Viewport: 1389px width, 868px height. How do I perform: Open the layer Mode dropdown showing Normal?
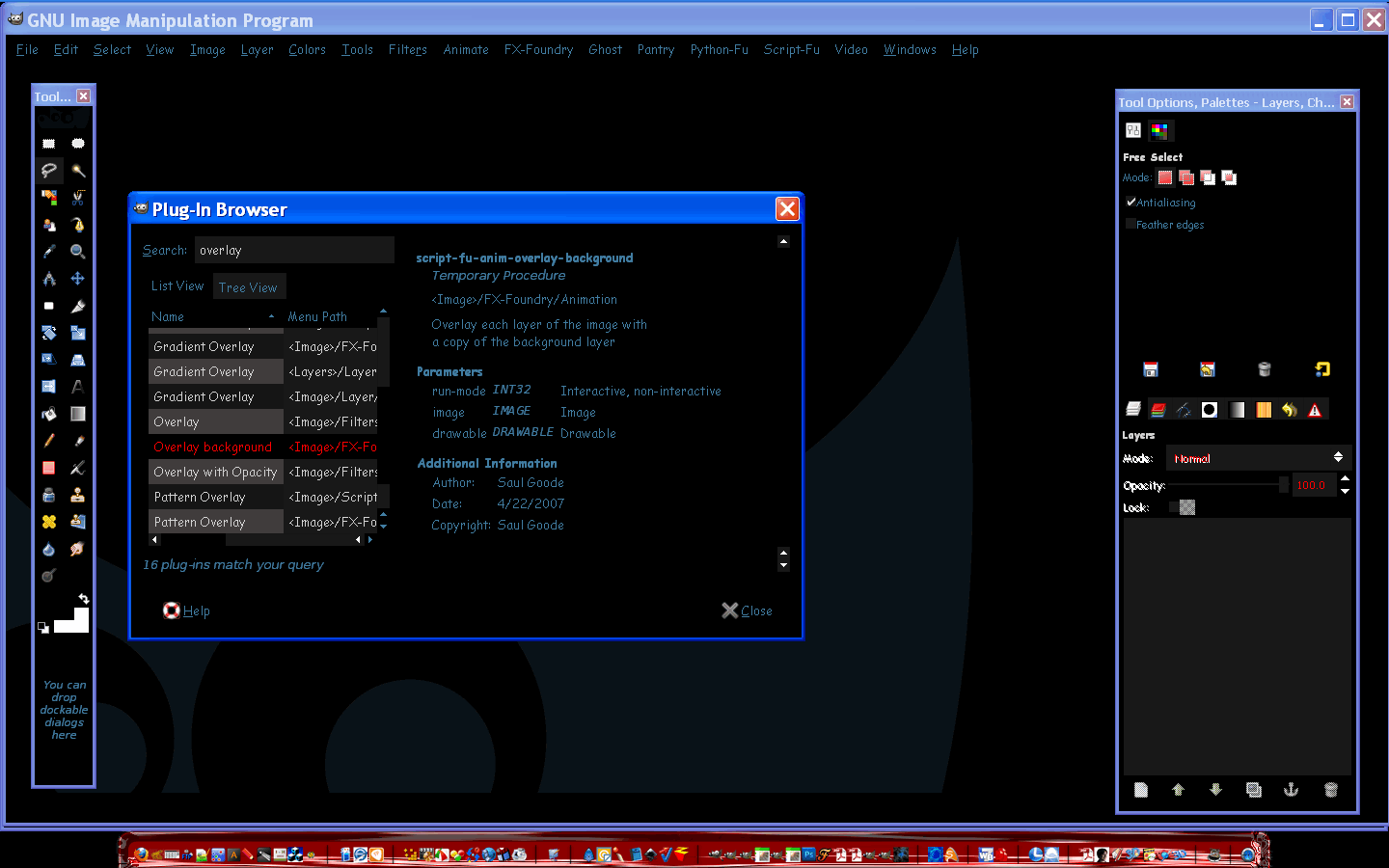click(x=1258, y=458)
